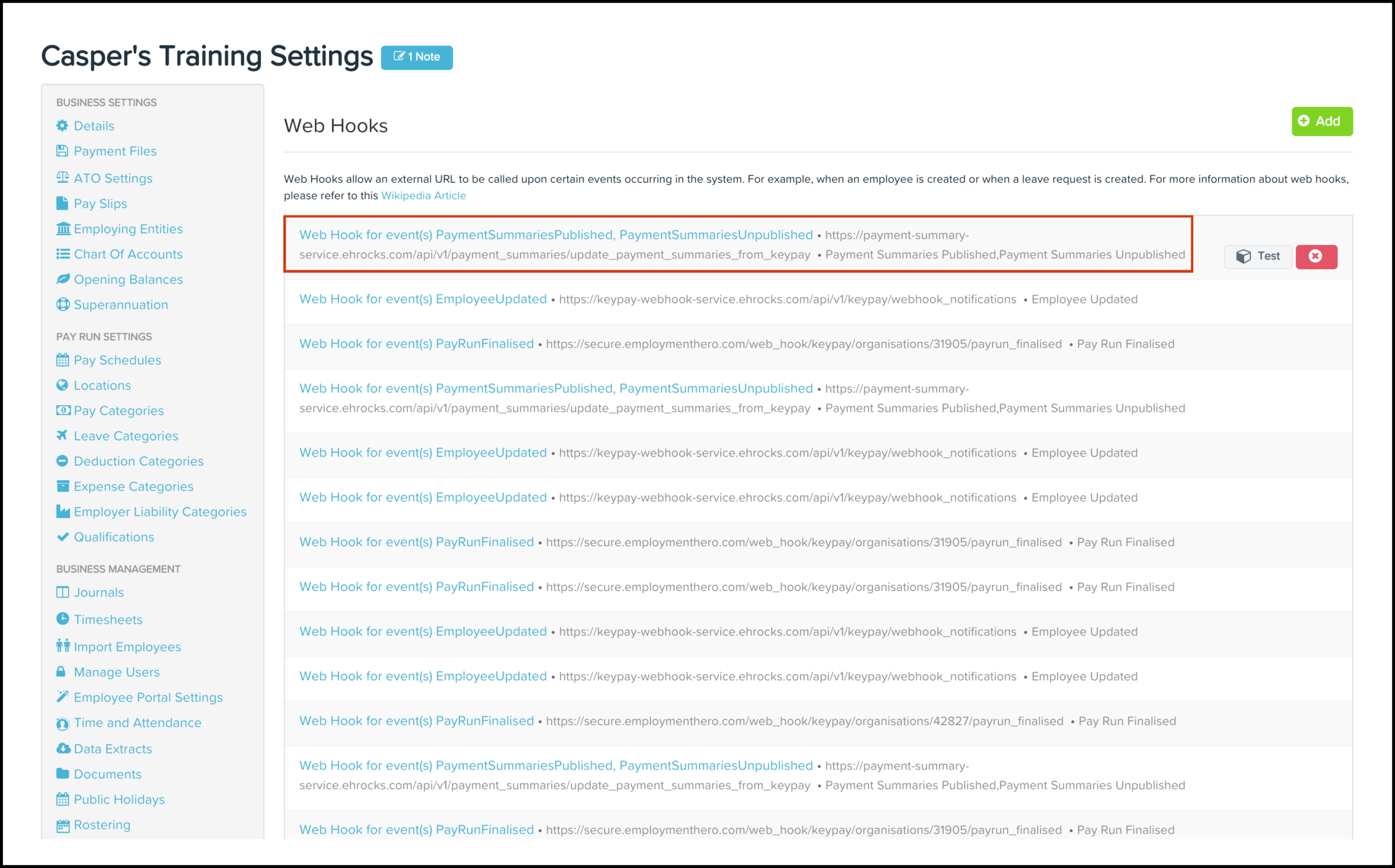Image resolution: width=1395 pixels, height=868 pixels.
Task: Click the Data Extracts cloud icon
Action: click(x=63, y=748)
